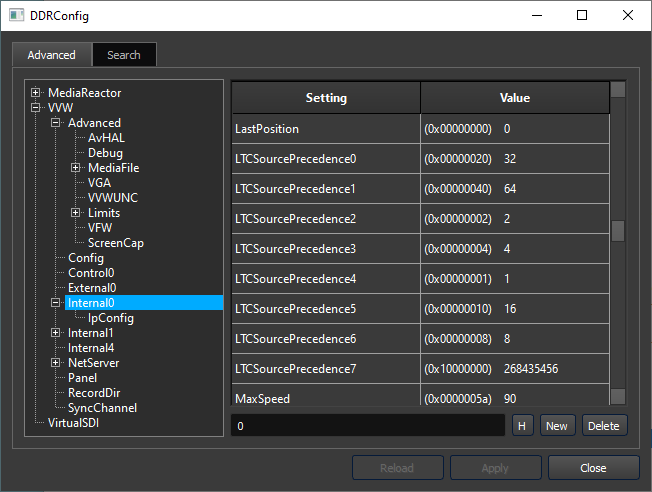Click the New button
The height and width of the screenshot is (492, 652).
[557, 425]
